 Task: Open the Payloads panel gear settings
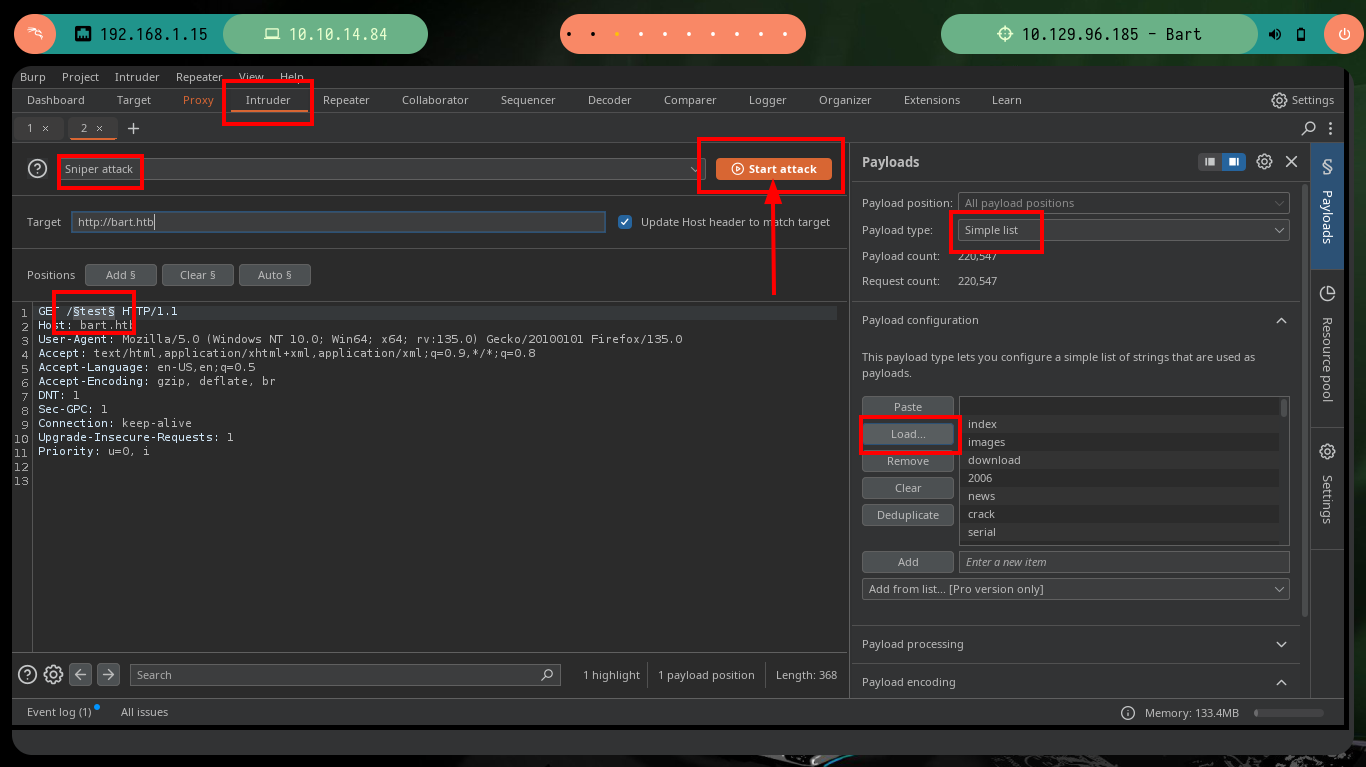[1264, 161]
